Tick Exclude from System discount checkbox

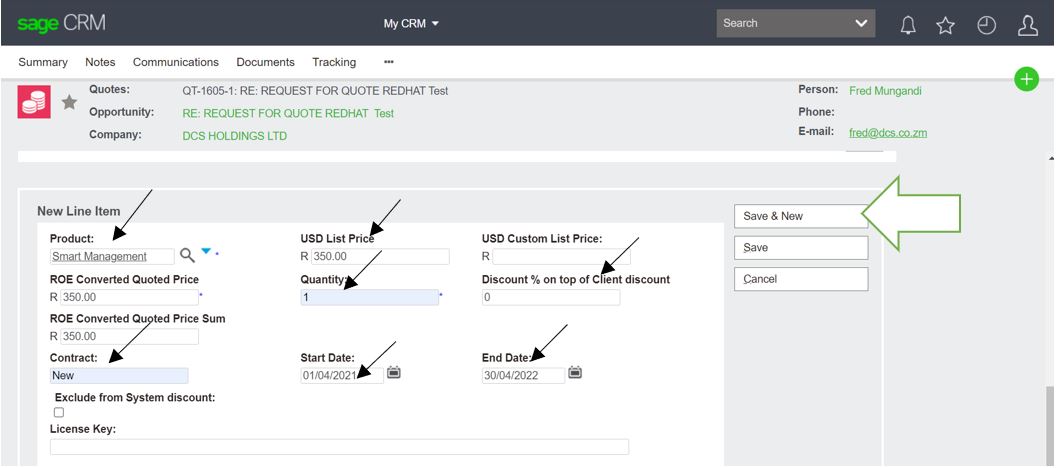click(59, 412)
